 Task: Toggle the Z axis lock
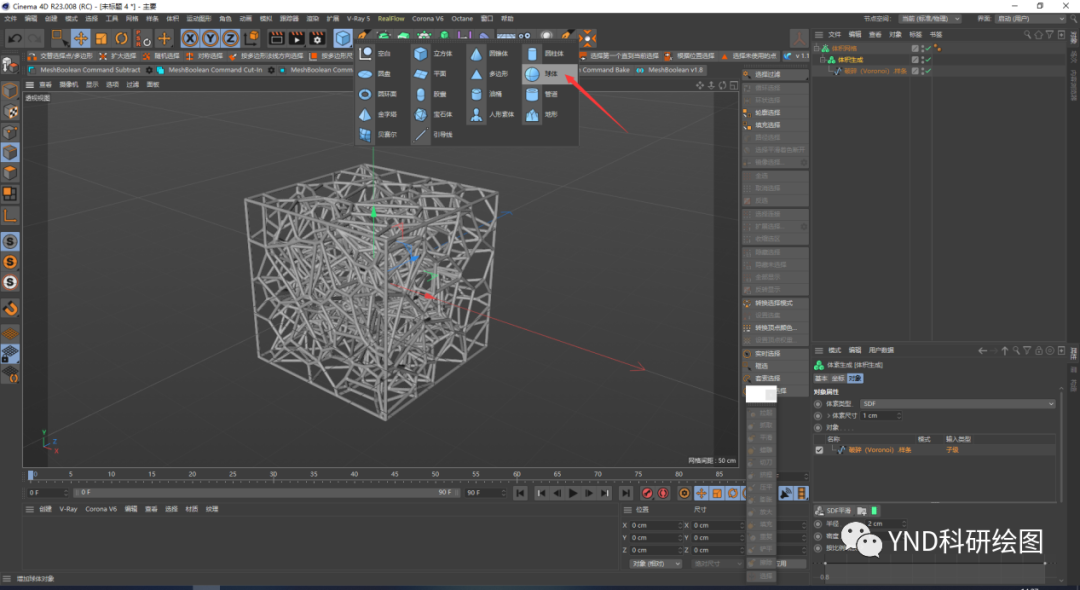pos(231,39)
